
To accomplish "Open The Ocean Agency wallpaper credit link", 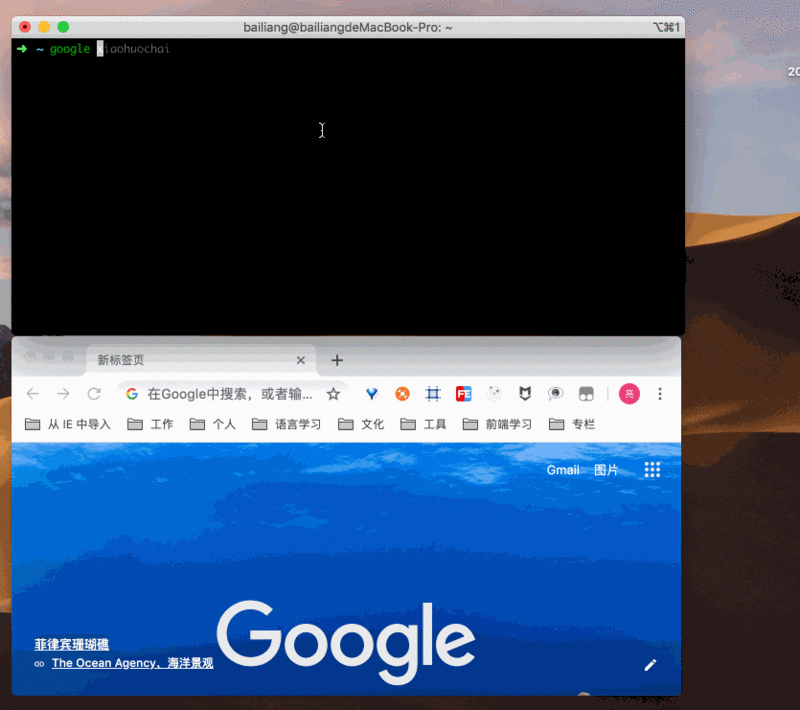I will [x=132, y=662].
